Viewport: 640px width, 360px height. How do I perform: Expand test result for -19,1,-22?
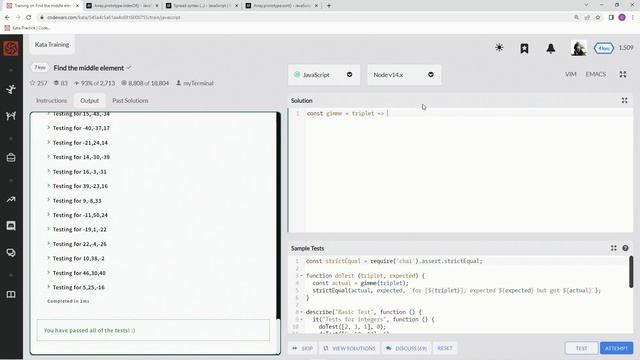[77, 229]
